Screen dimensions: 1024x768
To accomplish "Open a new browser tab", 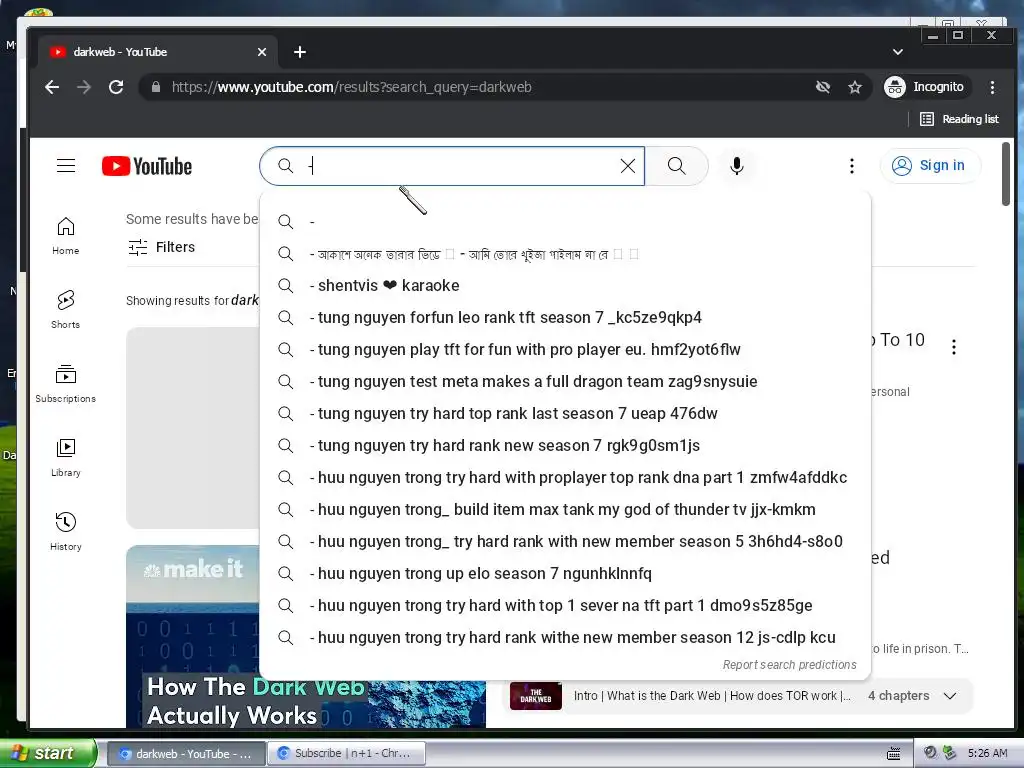I will (300, 52).
